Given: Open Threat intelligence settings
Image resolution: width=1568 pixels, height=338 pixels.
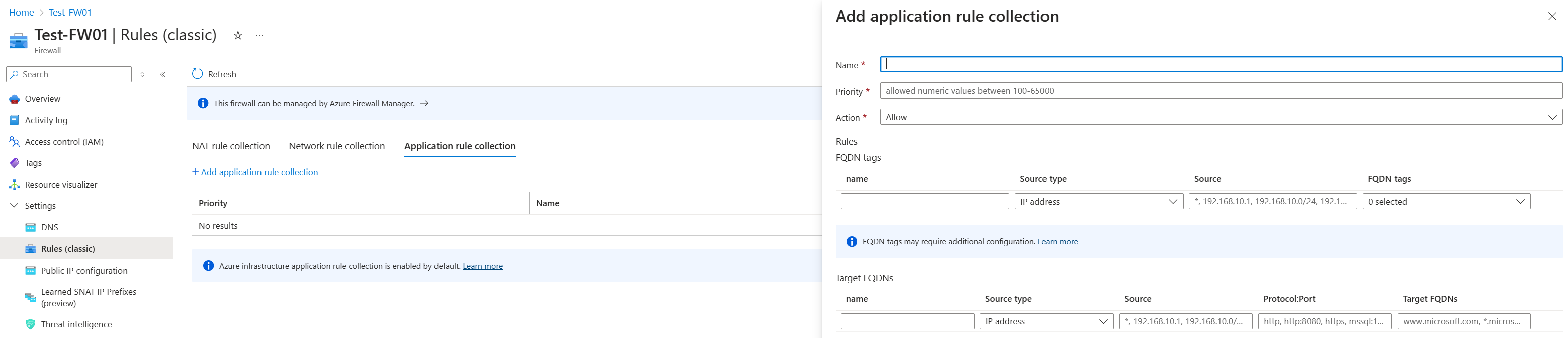Looking at the screenshot, I should [x=76, y=324].
